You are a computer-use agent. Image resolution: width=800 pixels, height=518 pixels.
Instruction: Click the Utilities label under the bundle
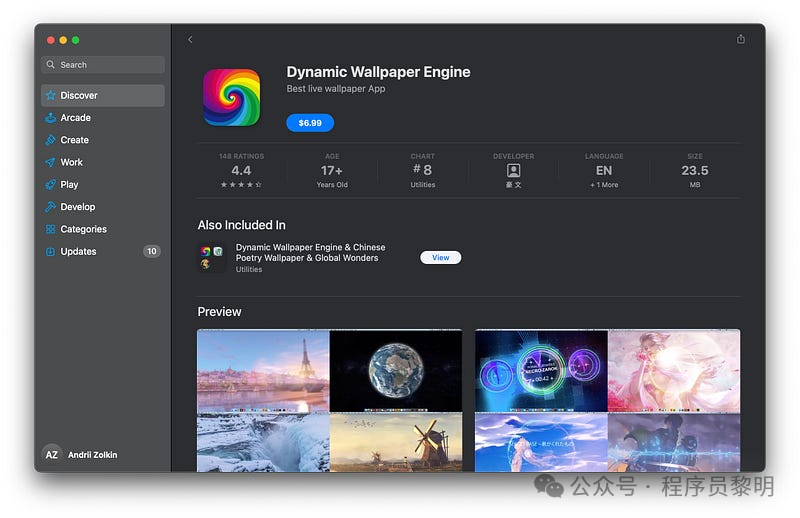(x=249, y=269)
